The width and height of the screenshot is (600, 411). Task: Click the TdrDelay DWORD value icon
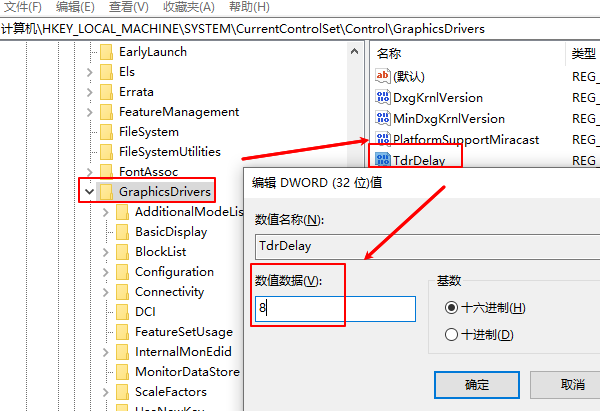pyautogui.click(x=383, y=160)
